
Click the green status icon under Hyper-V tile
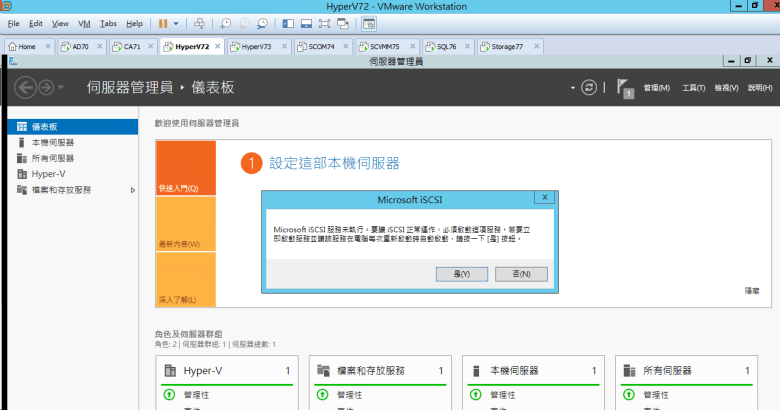[x=169, y=394]
